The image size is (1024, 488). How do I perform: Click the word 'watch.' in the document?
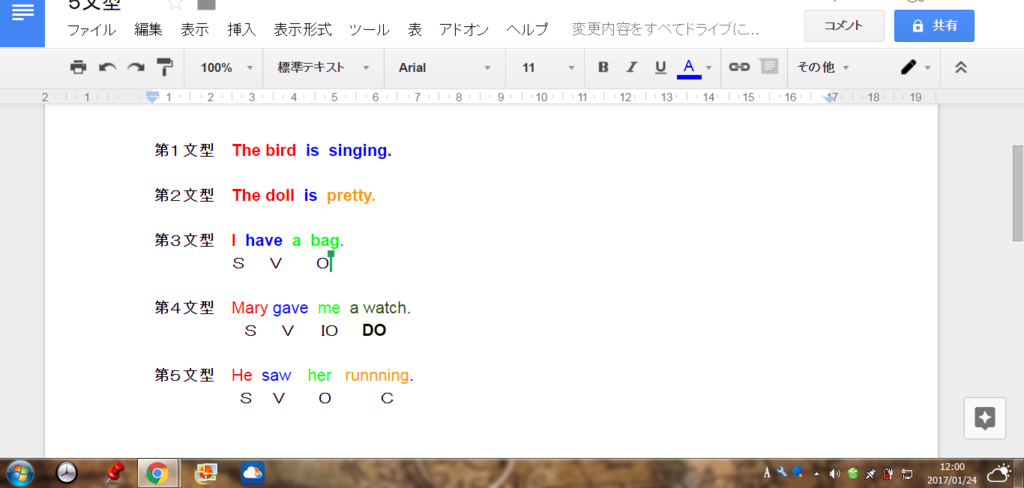[387, 308]
